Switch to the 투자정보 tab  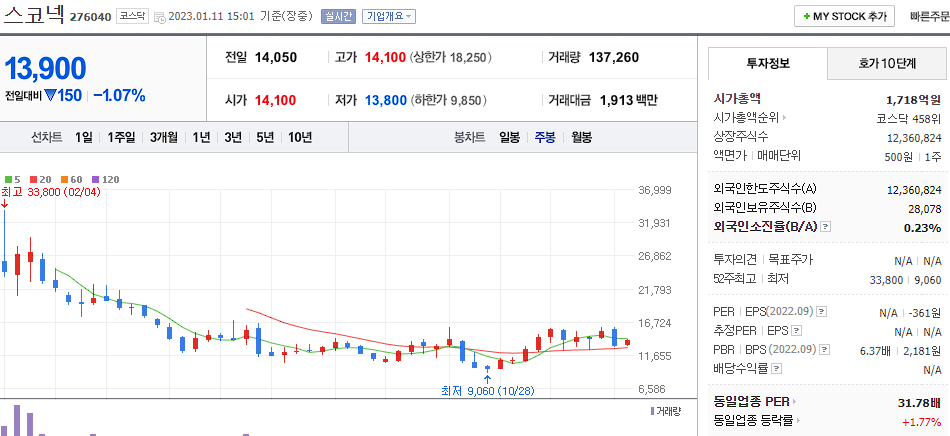pos(768,63)
